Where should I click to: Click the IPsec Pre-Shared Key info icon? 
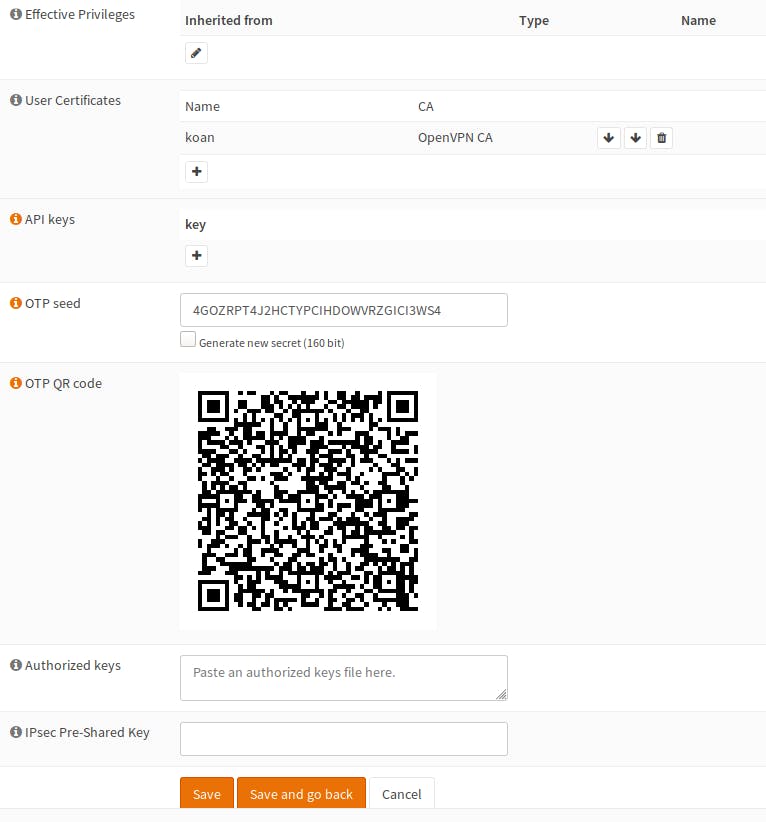(16, 732)
